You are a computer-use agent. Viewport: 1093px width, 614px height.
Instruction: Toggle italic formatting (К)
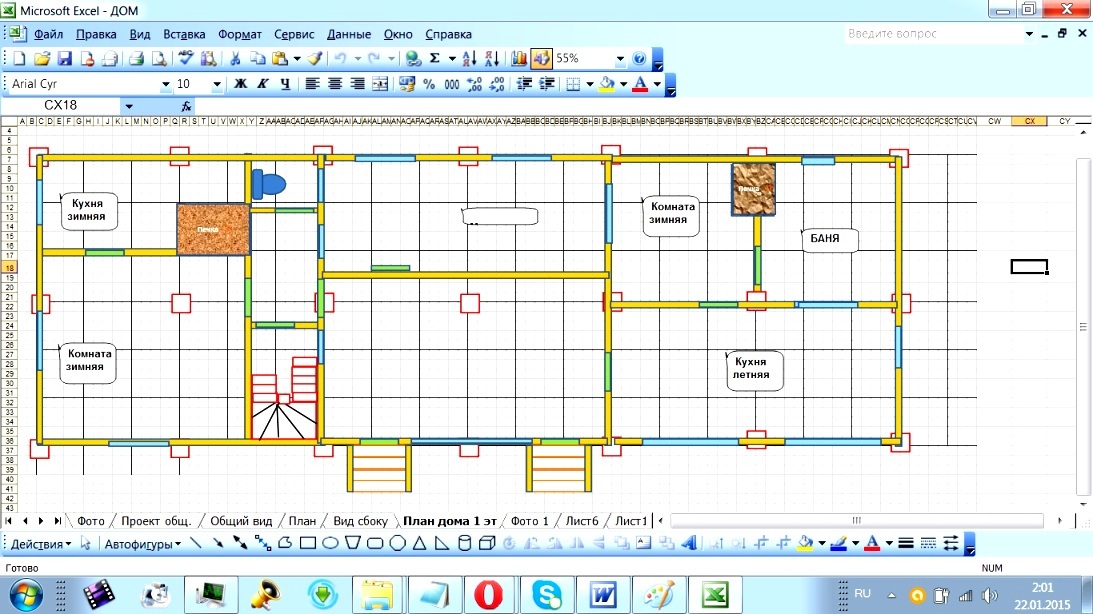click(263, 84)
